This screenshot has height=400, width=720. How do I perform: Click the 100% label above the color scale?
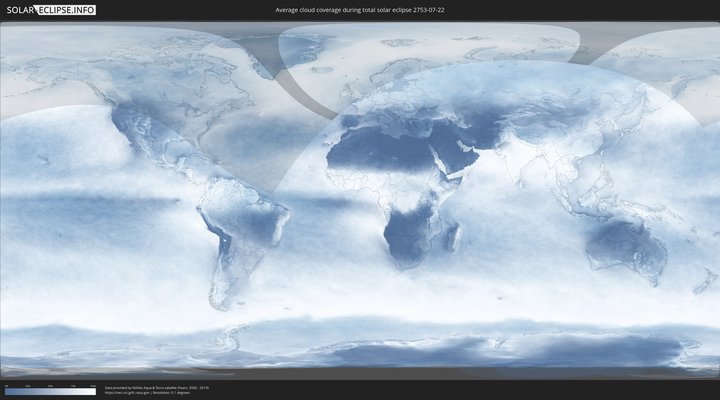point(93,386)
